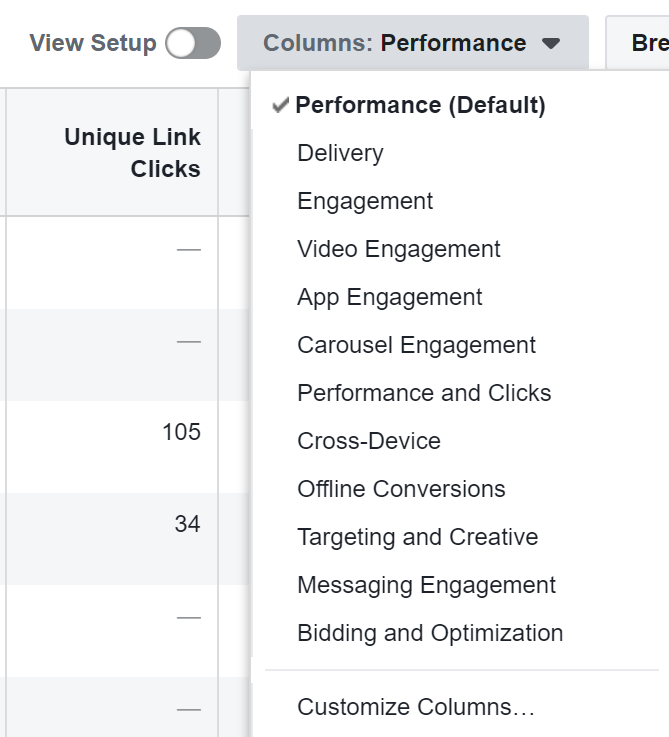The image size is (669, 737).
Task: Open Customize Columns… dialog
Action: [x=416, y=707]
